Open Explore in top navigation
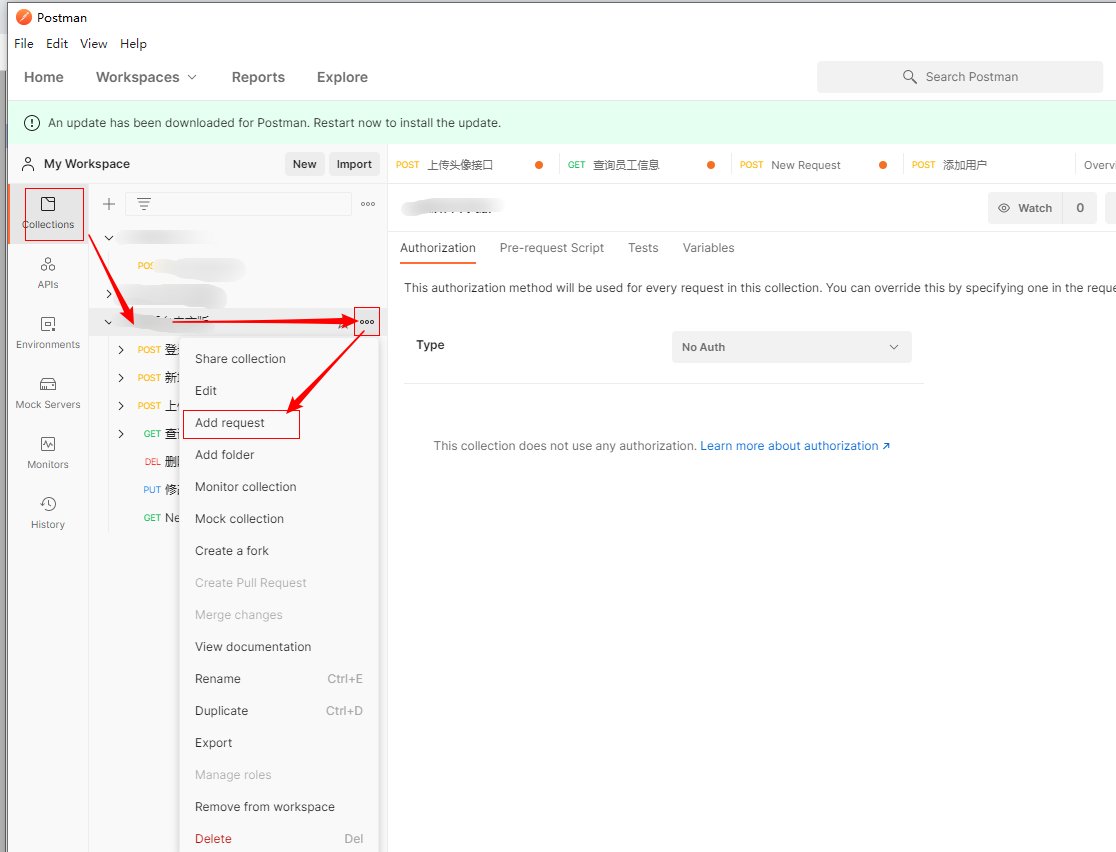Viewport: 1116px width, 852px height. 342,77
